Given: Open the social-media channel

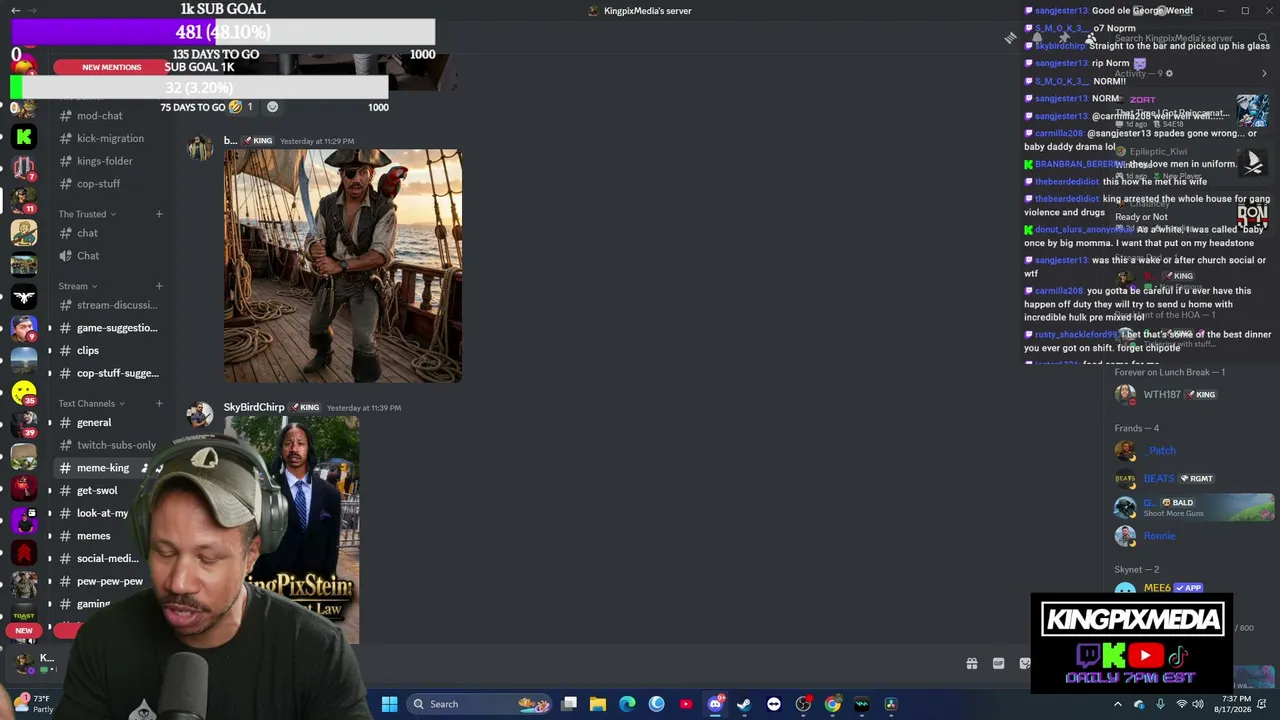Looking at the screenshot, I should click(x=108, y=559).
